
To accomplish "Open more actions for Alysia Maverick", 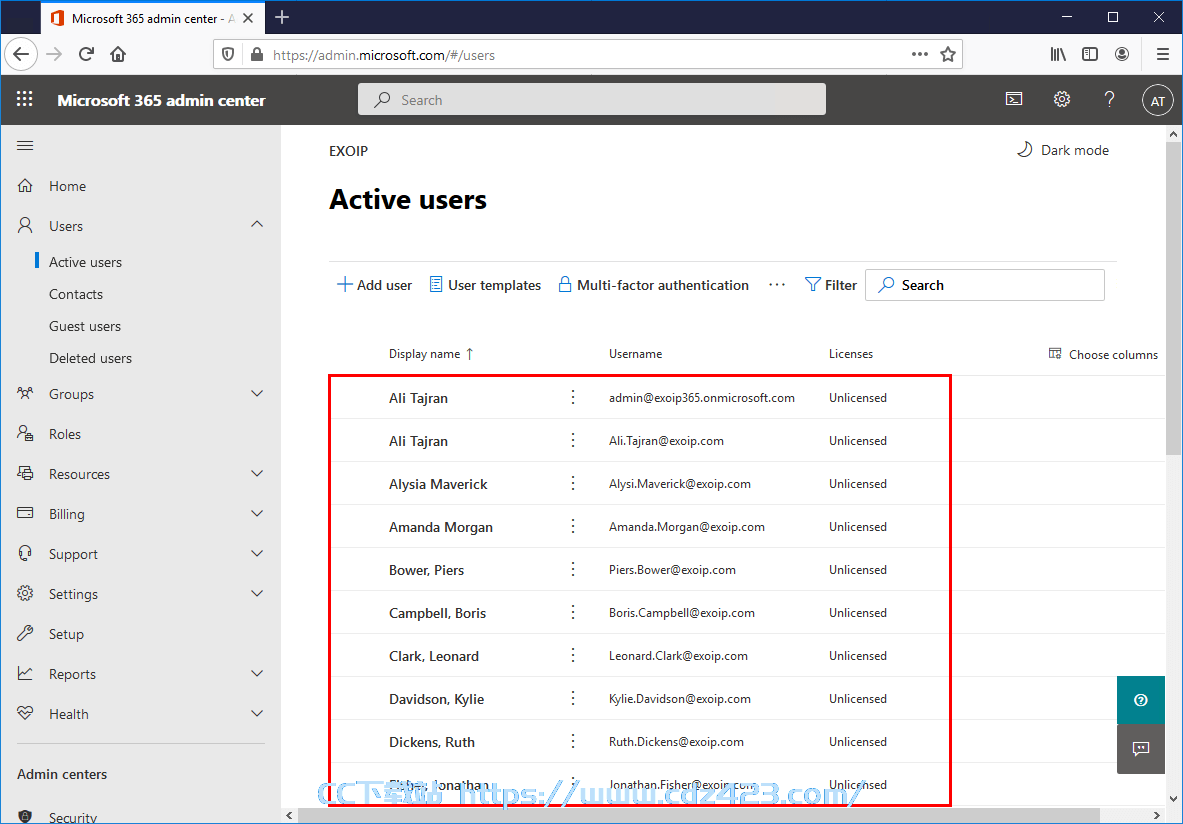I will pyautogui.click(x=573, y=483).
